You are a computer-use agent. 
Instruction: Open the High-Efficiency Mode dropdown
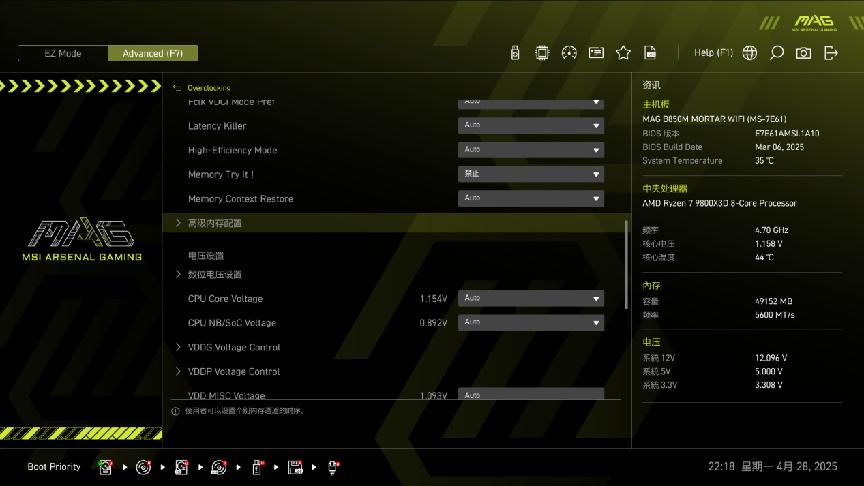[531, 150]
